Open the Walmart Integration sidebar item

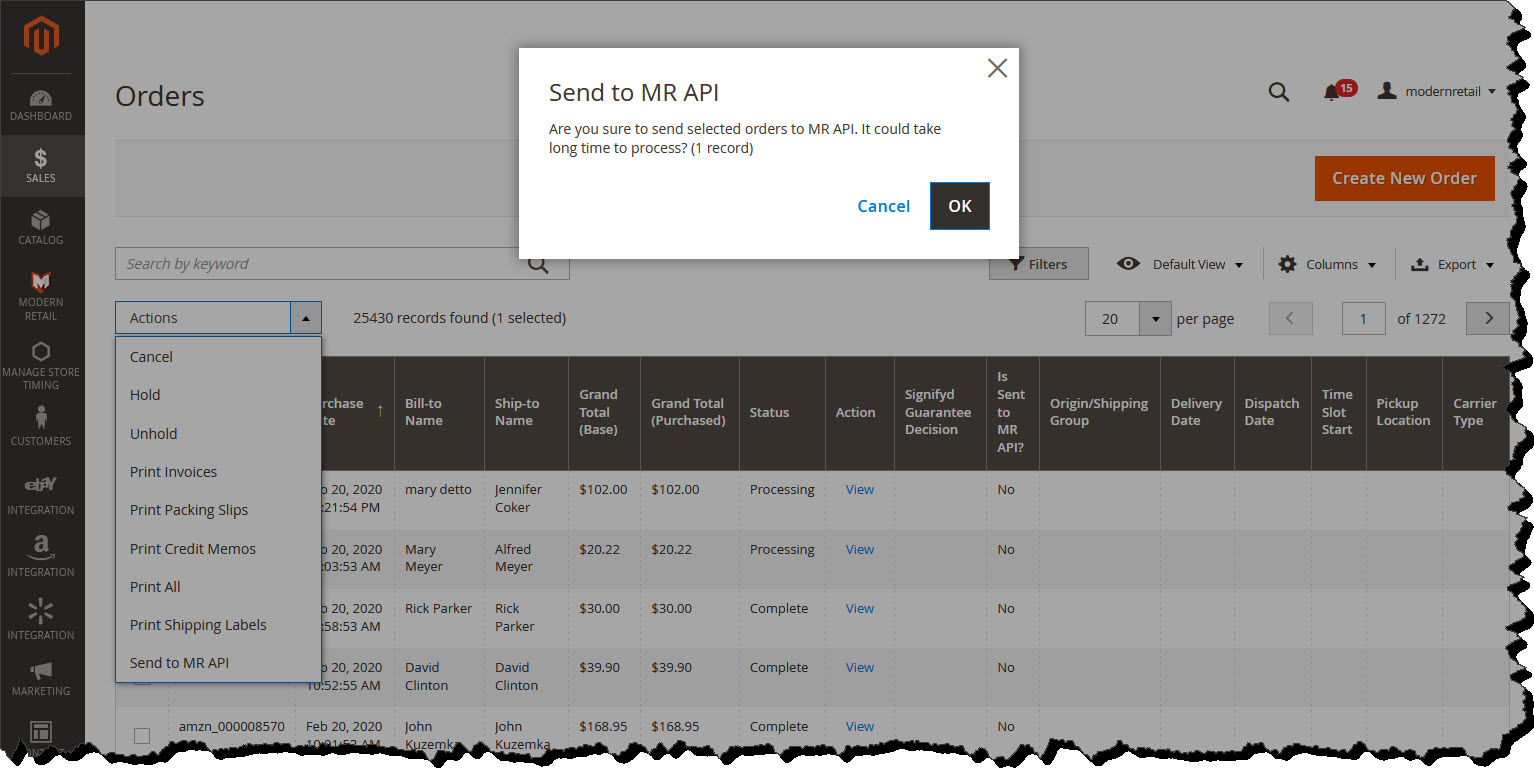tap(41, 619)
